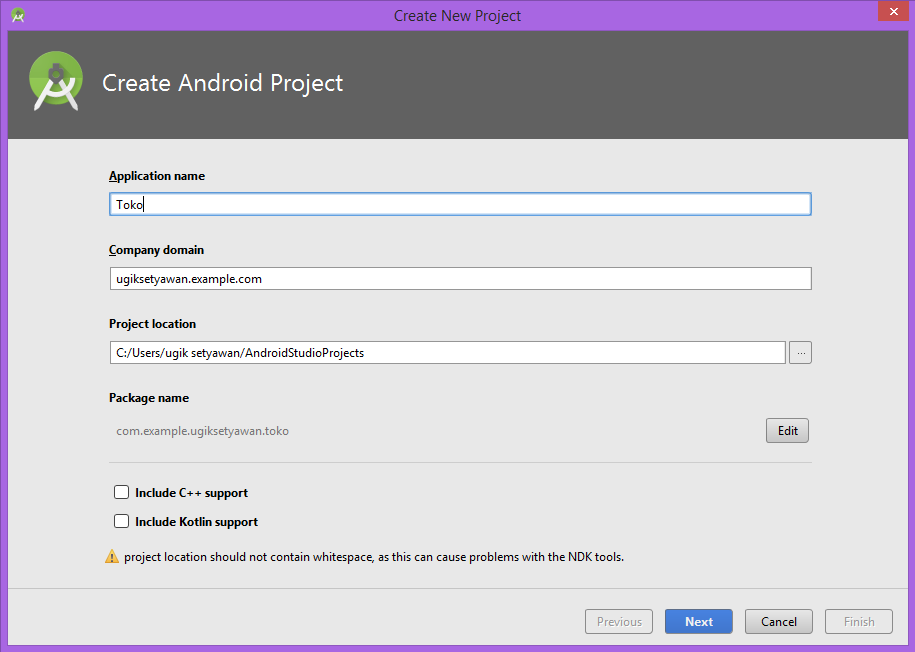
Task: Click the Create Android Project heading
Action: point(222,83)
